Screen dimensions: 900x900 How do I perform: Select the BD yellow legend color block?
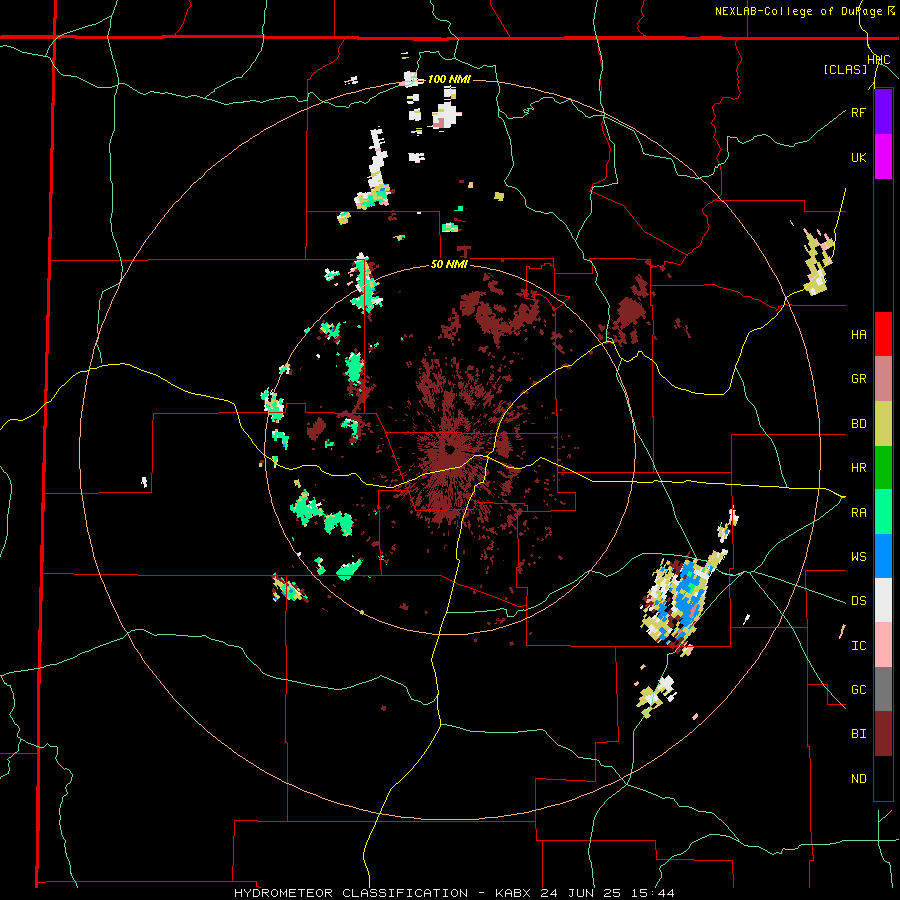coord(883,424)
